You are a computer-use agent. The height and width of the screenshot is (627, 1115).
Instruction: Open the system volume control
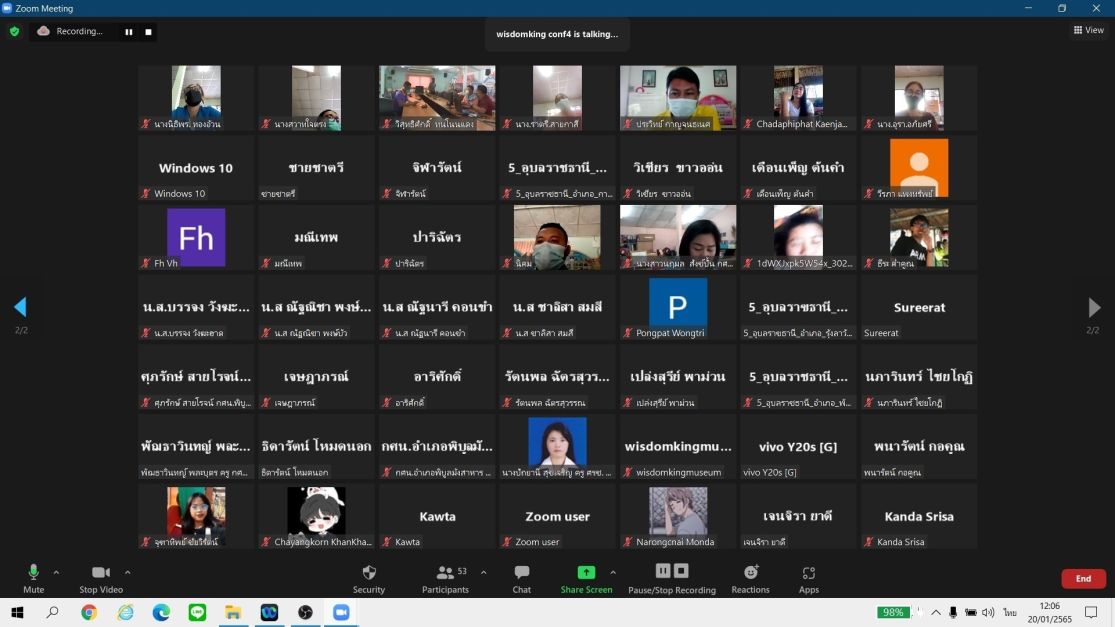click(x=988, y=612)
